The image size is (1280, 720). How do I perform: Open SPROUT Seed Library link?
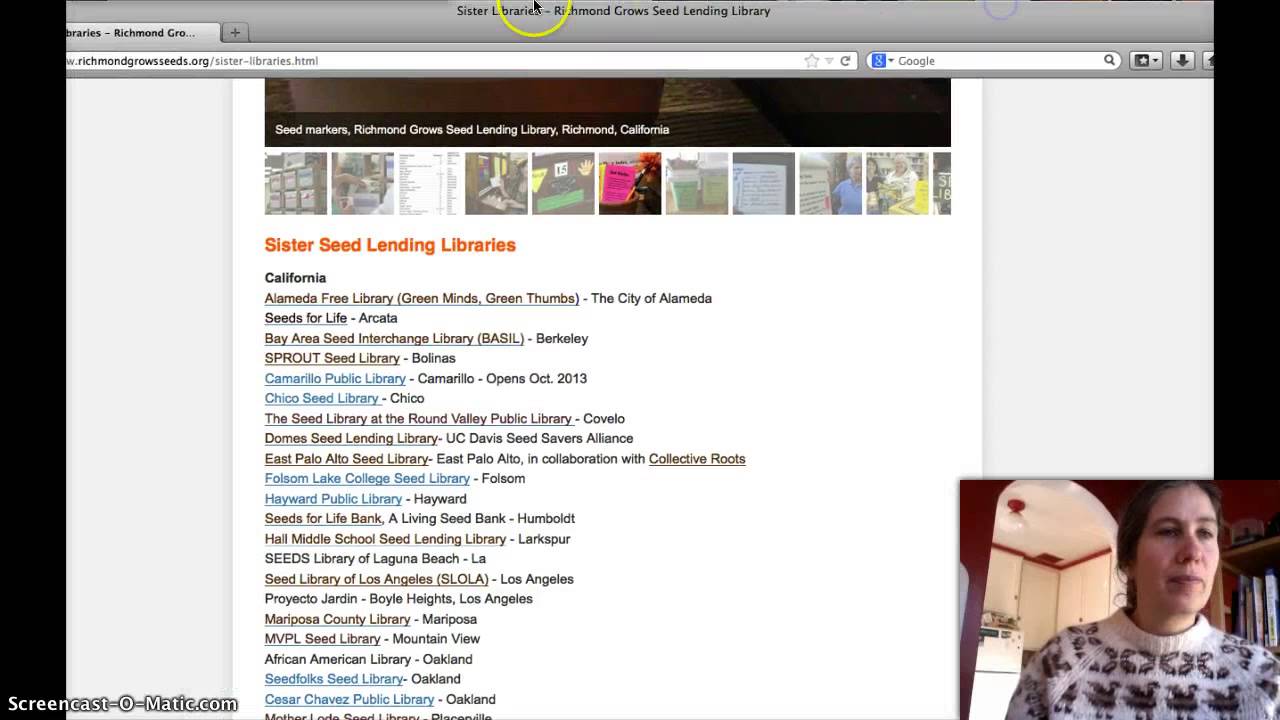pos(332,358)
